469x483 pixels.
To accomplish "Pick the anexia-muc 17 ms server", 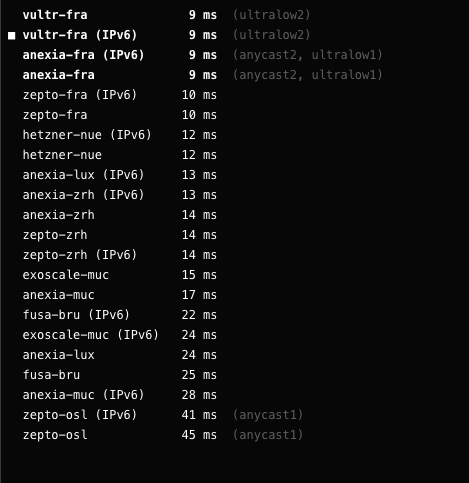I will tap(120, 295).
